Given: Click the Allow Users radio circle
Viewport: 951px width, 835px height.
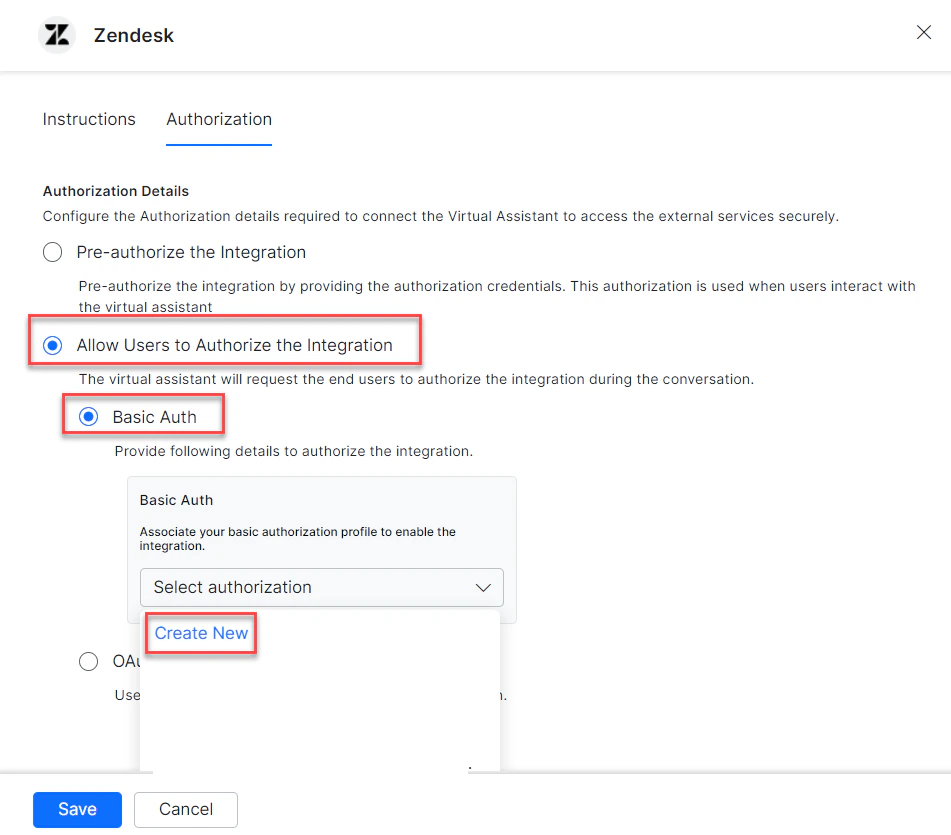Looking at the screenshot, I should (52, 345).
